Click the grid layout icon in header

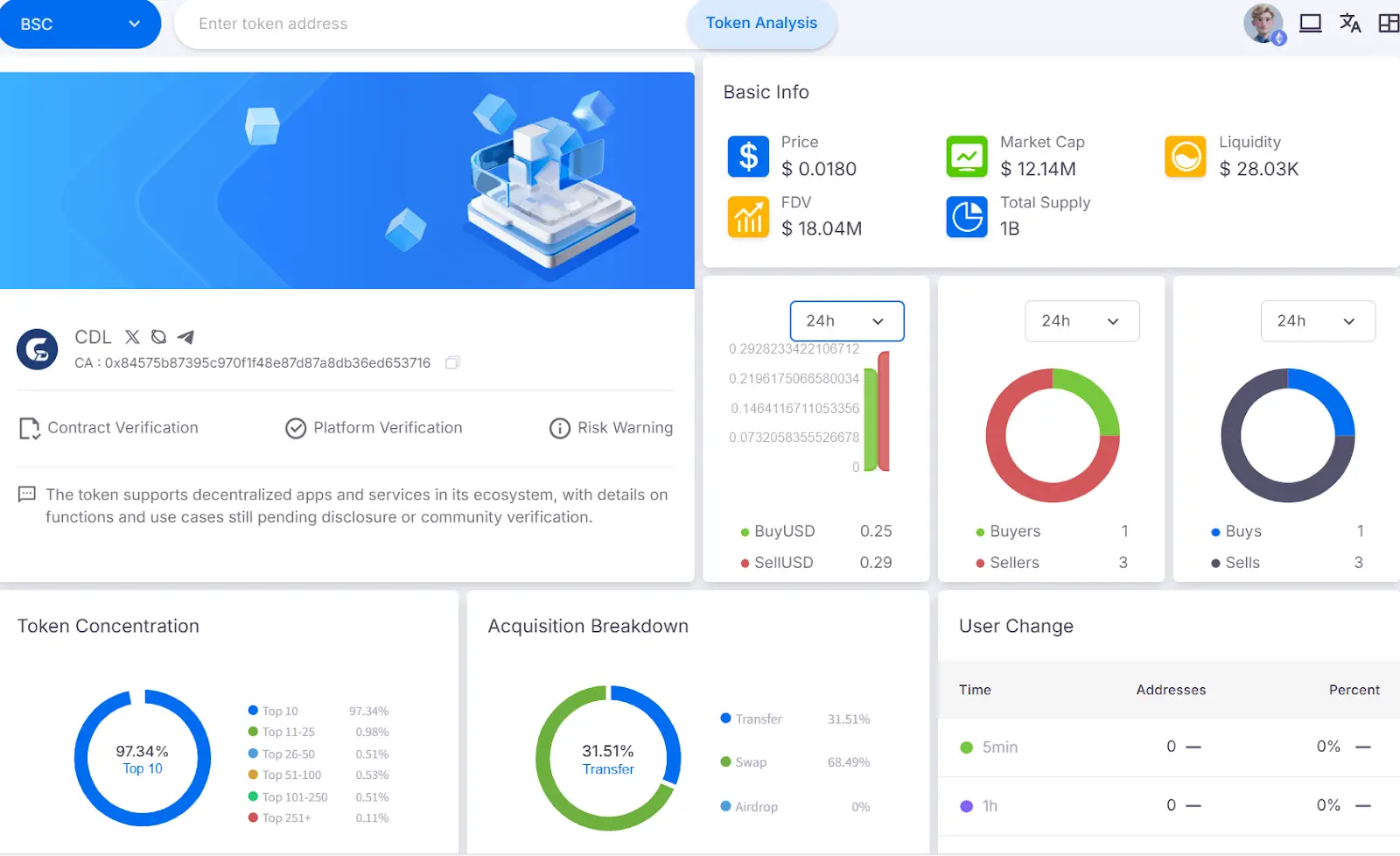point(1389,24)
